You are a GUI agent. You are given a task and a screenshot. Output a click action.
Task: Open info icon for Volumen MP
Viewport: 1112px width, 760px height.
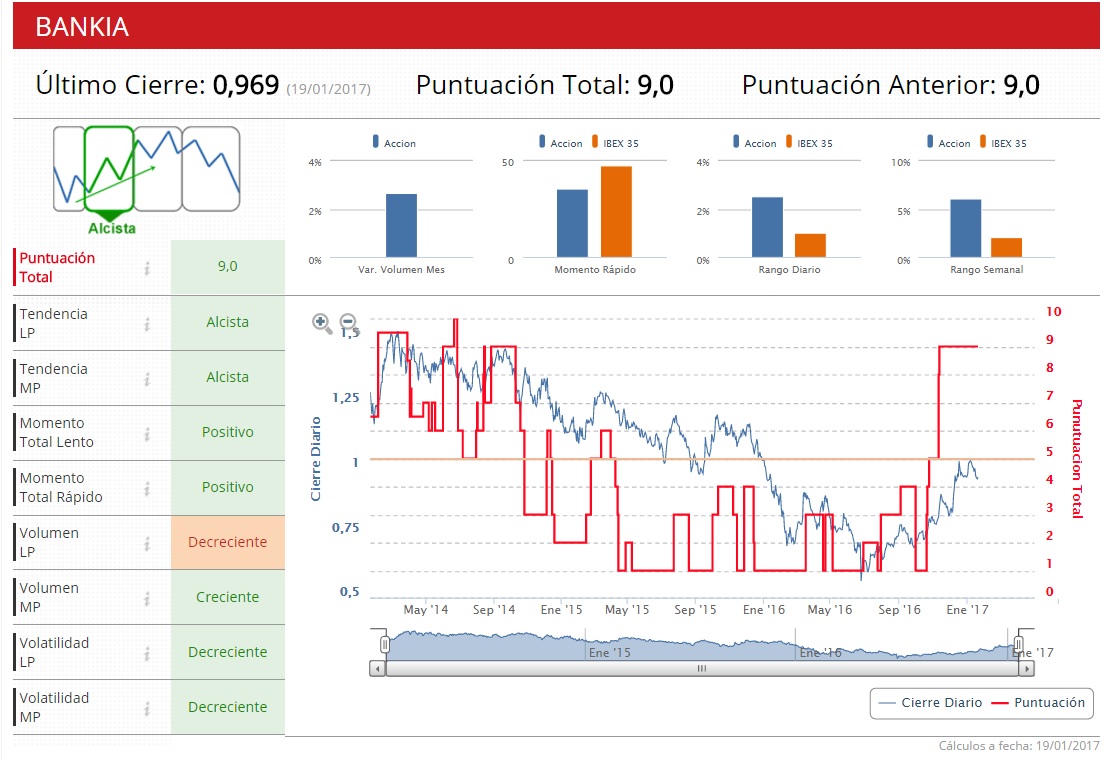click(148, 599)
